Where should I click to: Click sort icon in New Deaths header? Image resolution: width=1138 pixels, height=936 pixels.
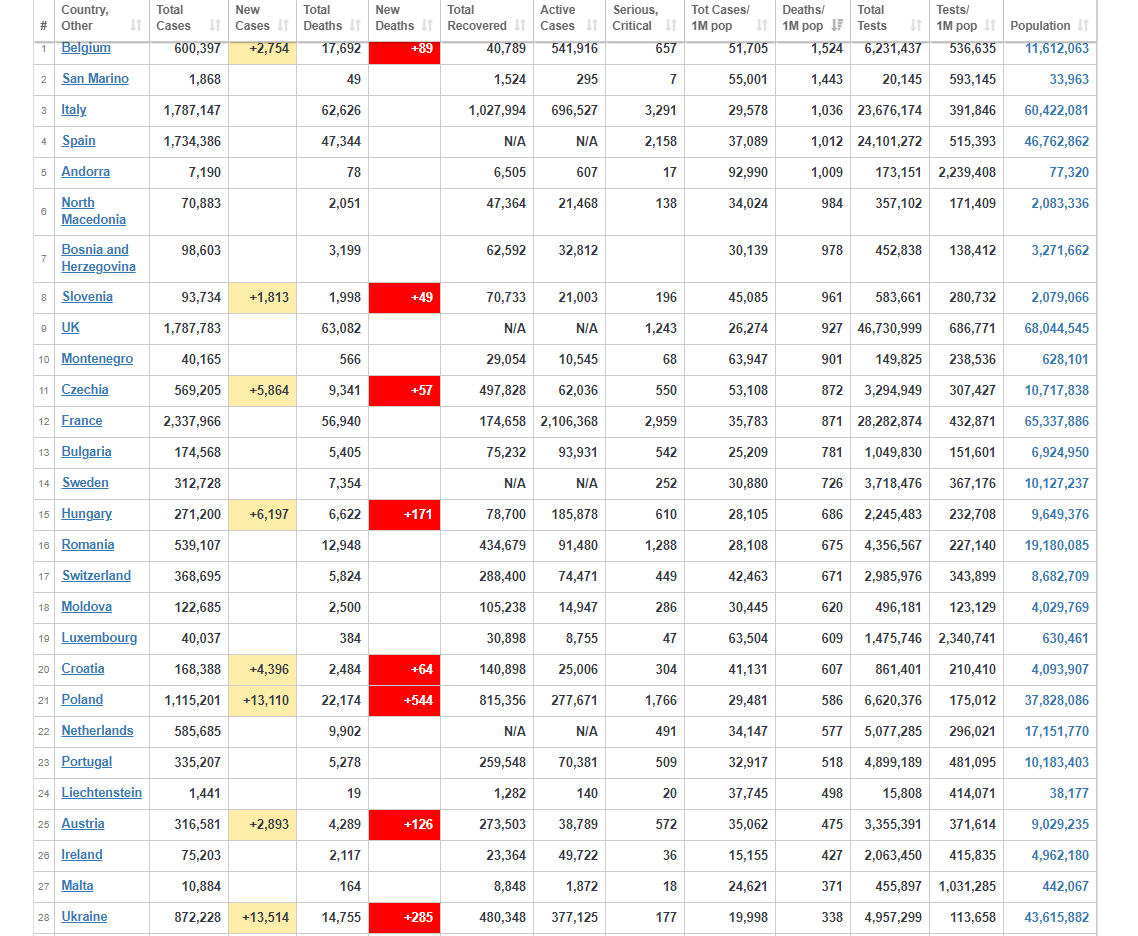click(428, 26)
